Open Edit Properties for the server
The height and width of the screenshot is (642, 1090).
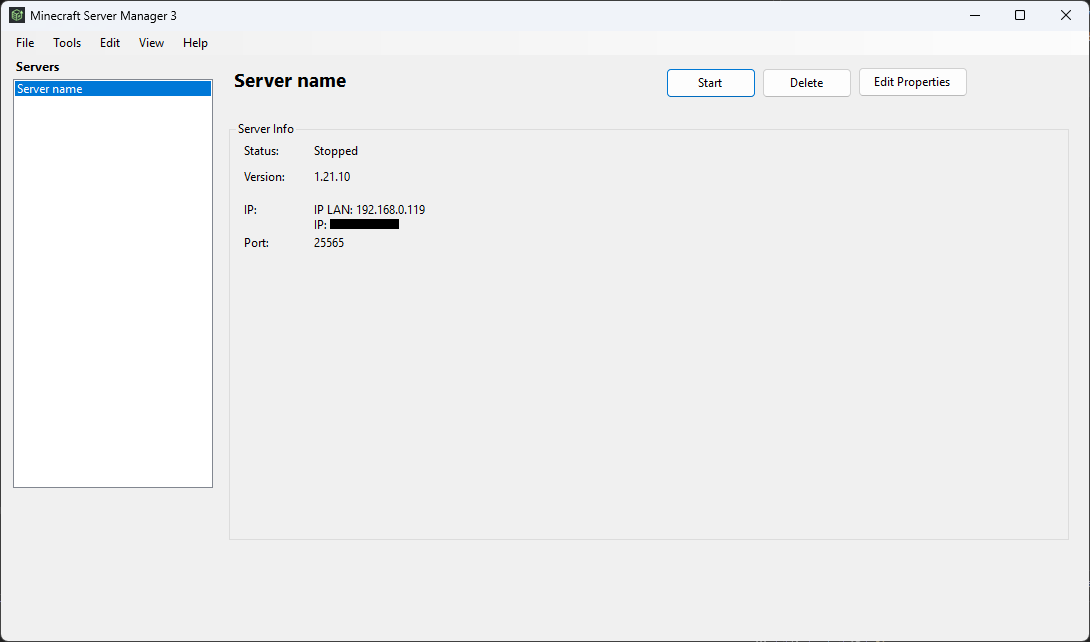click(x=912, y=82)
